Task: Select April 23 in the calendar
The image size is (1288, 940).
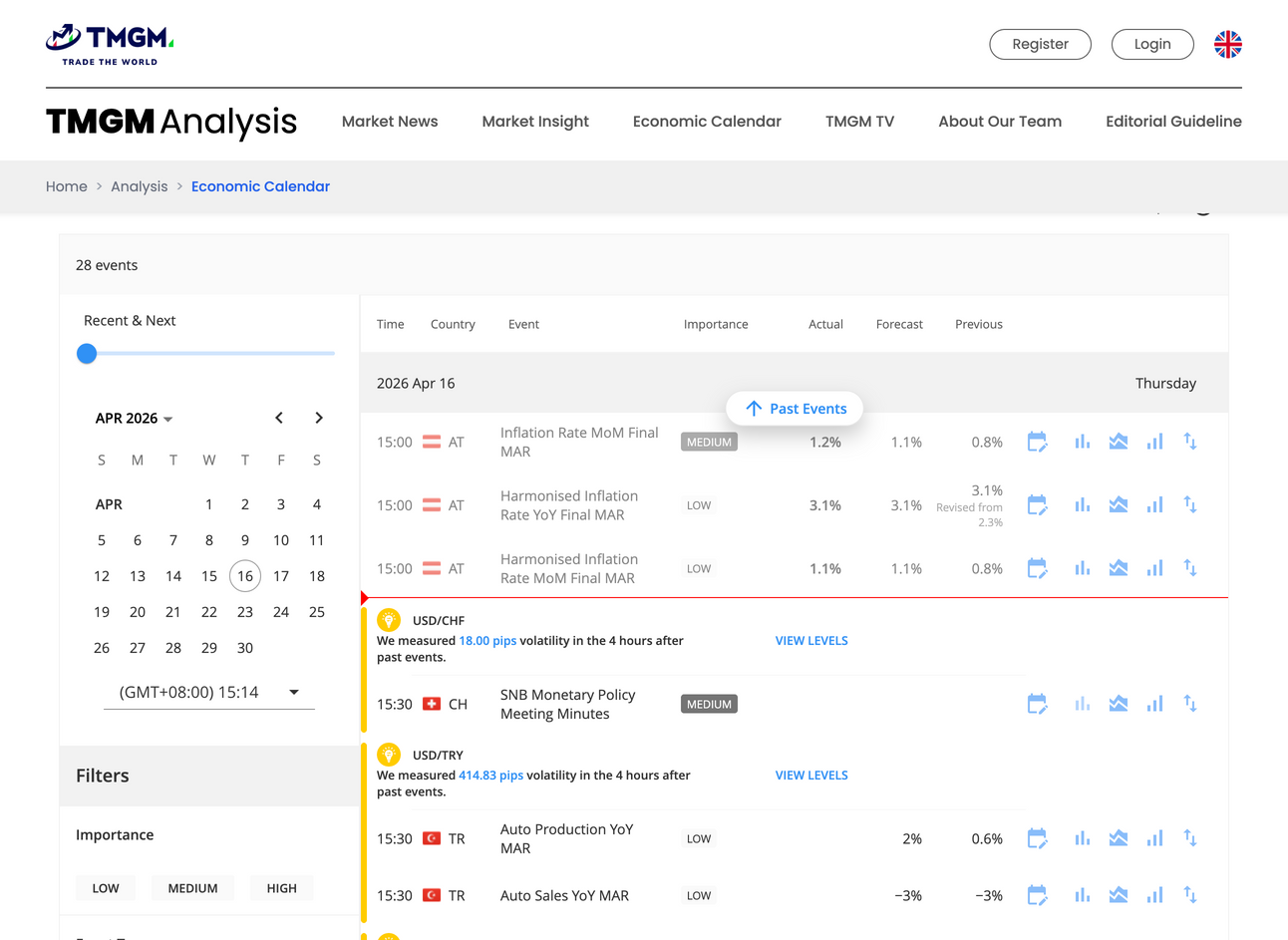Action: tap(244, 612)
